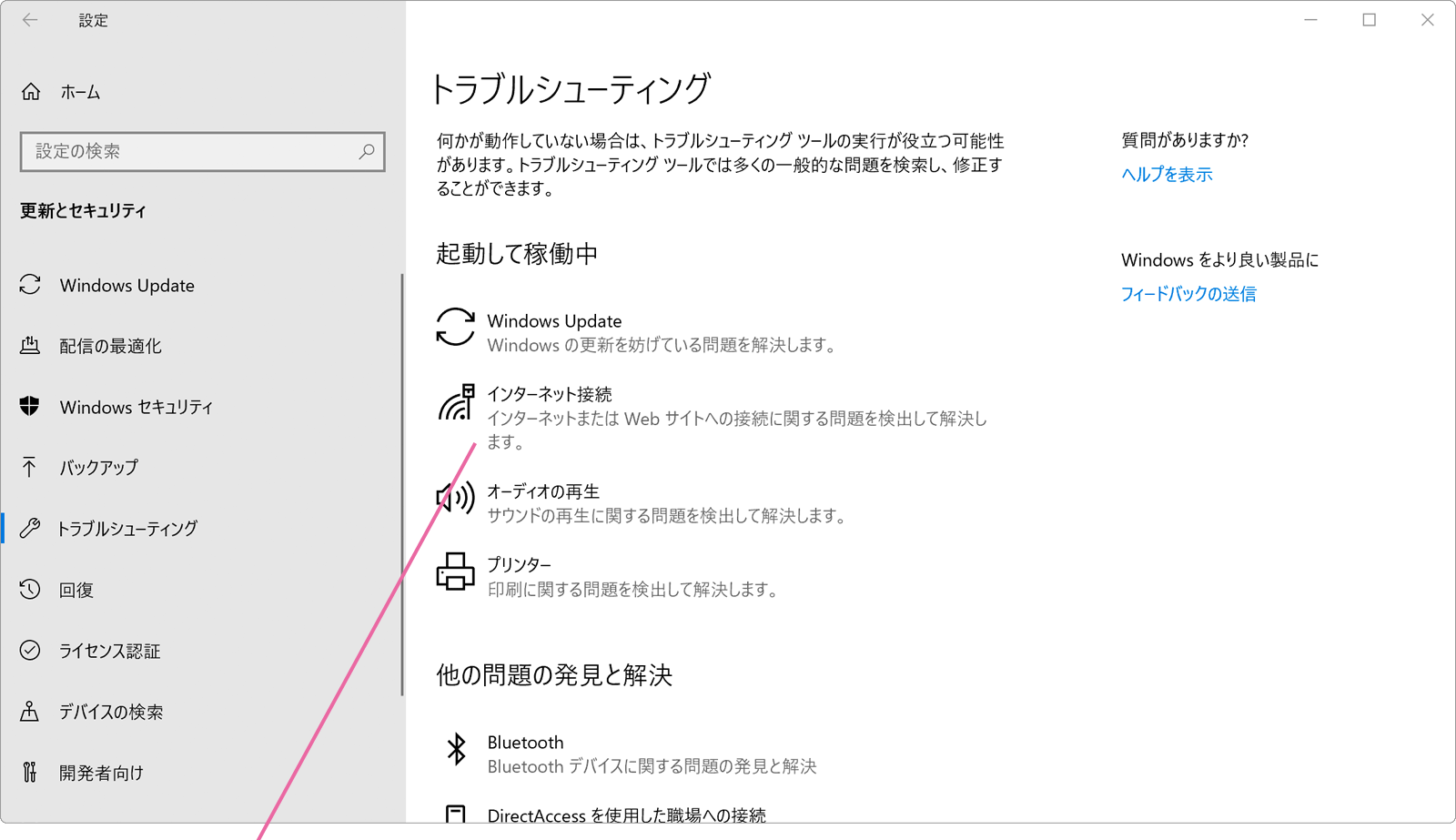Go to ライセンス認証 page
Screen dimensions: 1456x840
coord(110,651)
